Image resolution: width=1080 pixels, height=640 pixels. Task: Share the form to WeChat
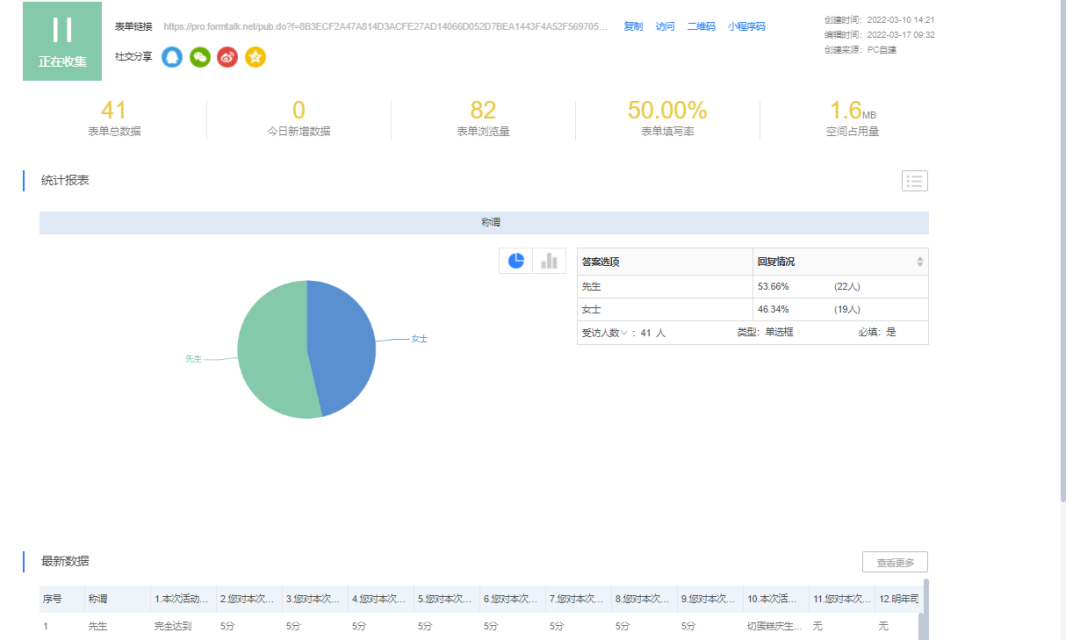[200, 57]
